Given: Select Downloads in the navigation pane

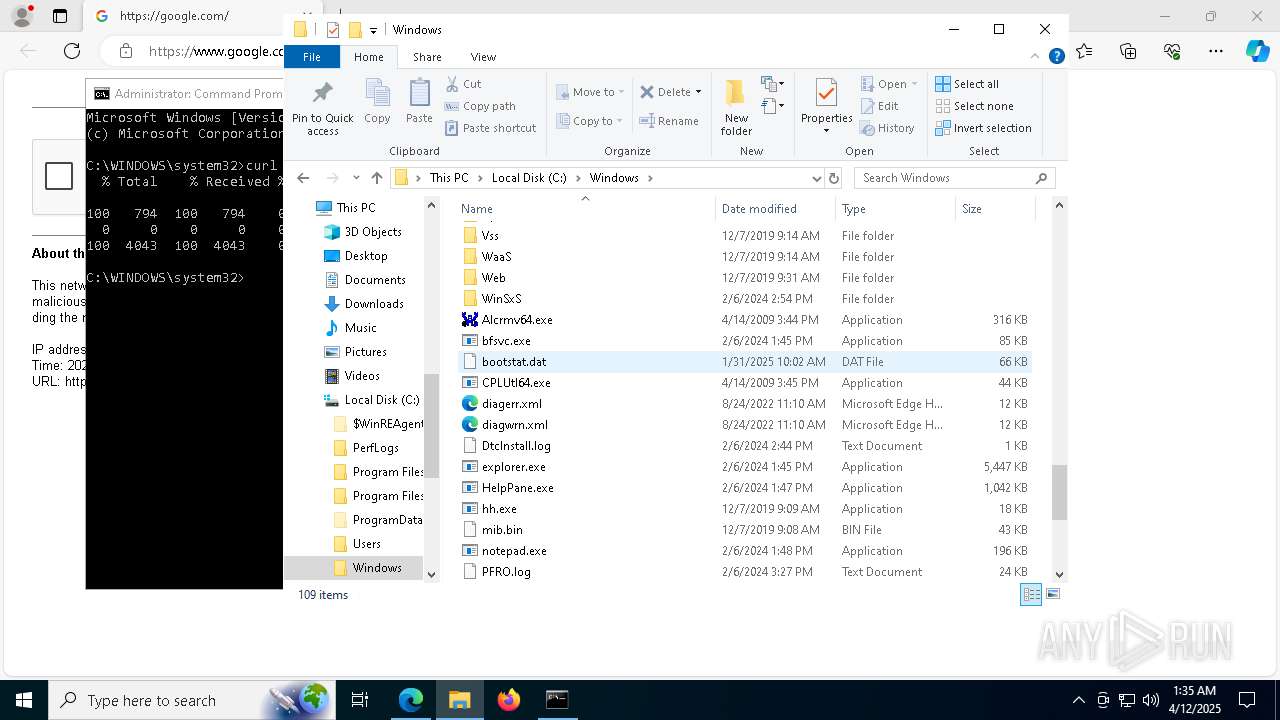Looking at the screenshot, I should point(374,304).
